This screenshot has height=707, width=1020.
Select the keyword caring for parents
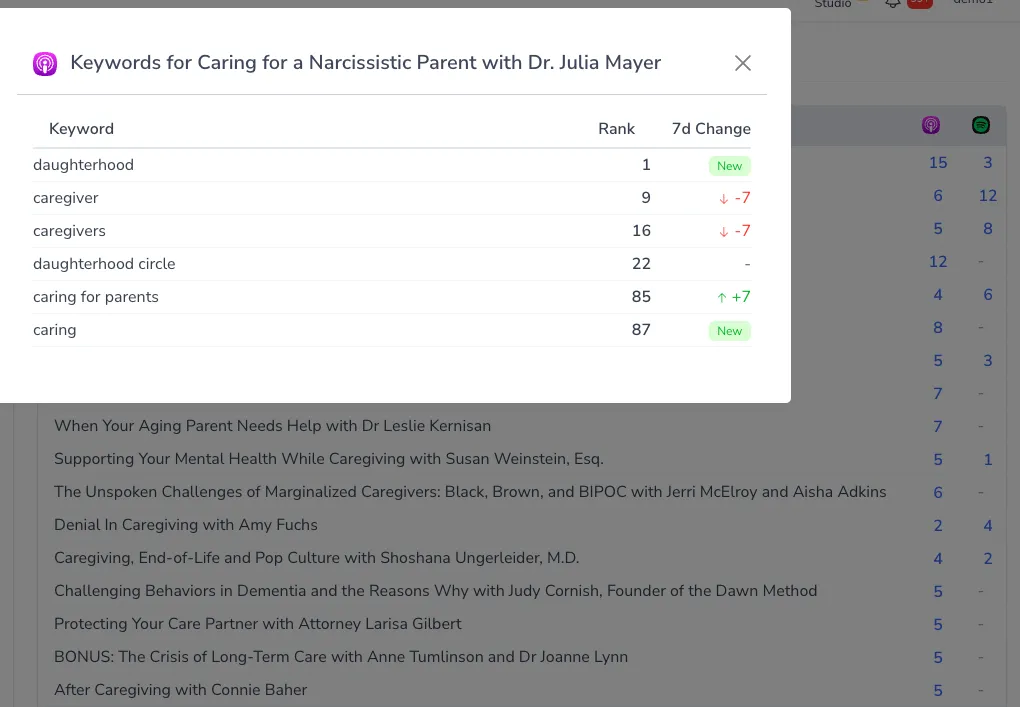96,297
